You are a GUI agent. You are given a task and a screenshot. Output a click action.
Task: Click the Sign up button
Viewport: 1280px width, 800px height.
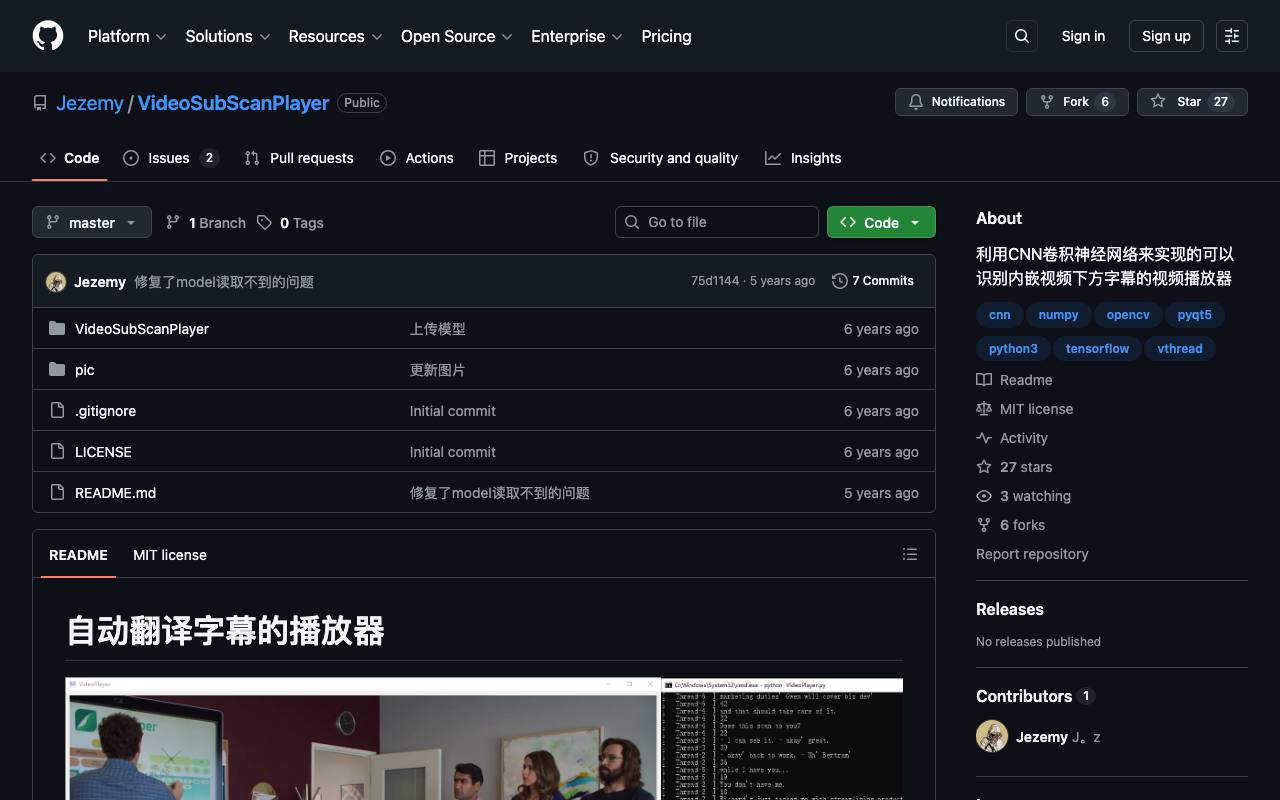1166,36
